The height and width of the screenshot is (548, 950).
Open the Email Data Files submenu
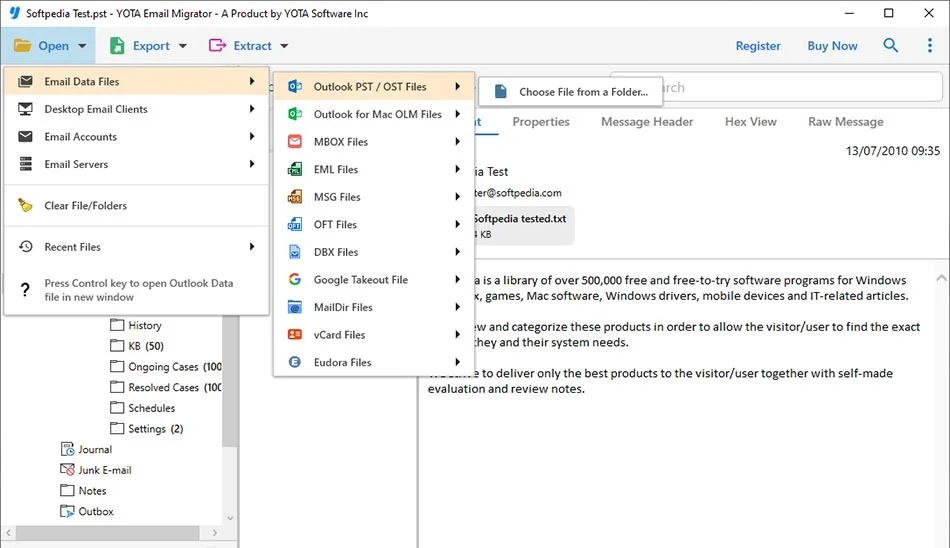136,81
